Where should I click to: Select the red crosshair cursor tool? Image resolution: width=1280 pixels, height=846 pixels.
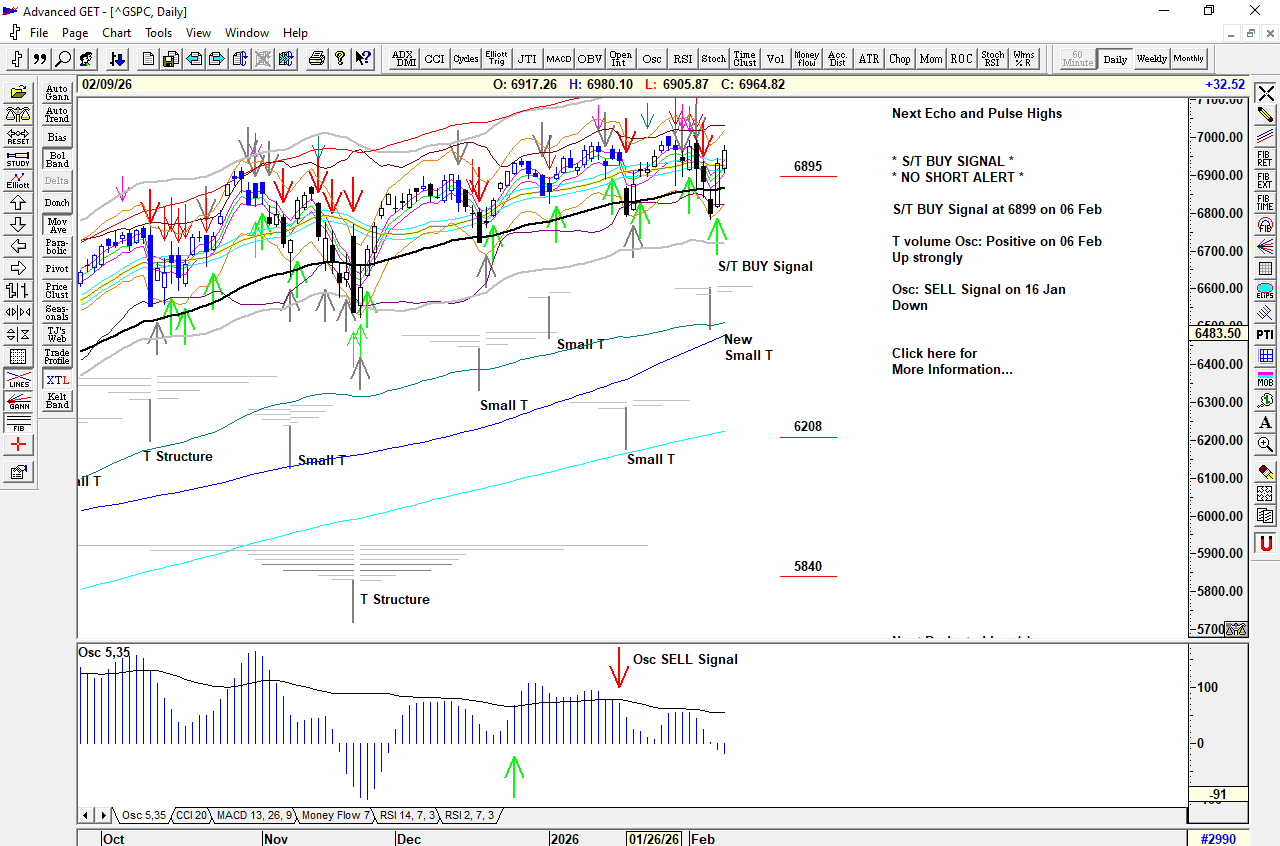18,445
